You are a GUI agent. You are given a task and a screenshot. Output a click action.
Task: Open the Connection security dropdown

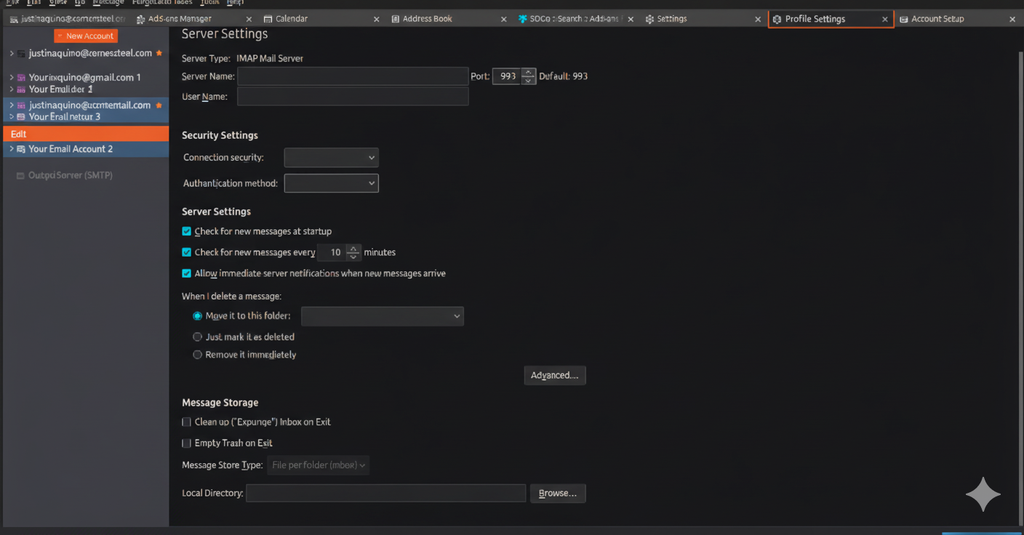tap(331, 157)
